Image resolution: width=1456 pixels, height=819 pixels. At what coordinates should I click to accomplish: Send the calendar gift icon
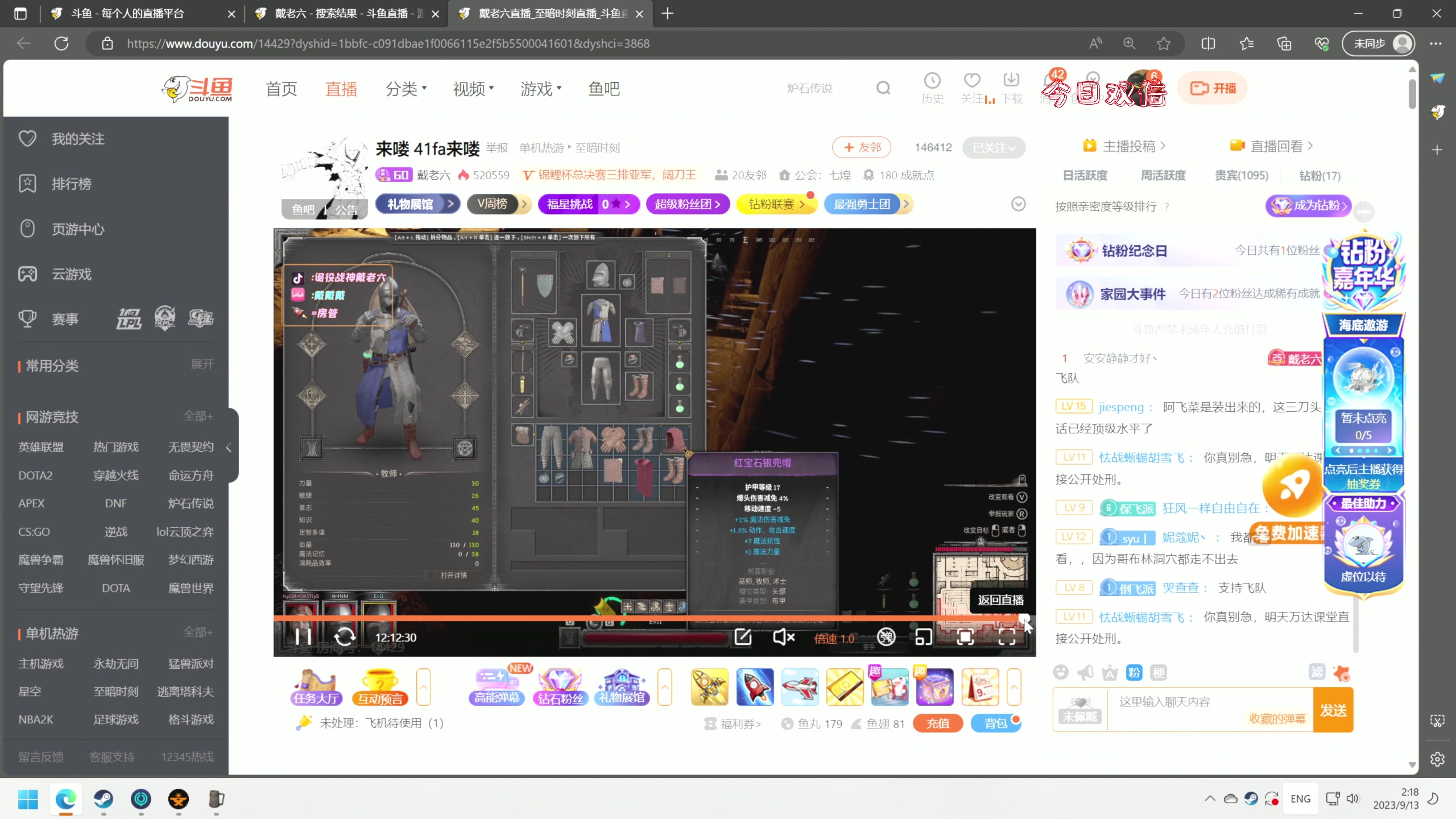(980, 687)
